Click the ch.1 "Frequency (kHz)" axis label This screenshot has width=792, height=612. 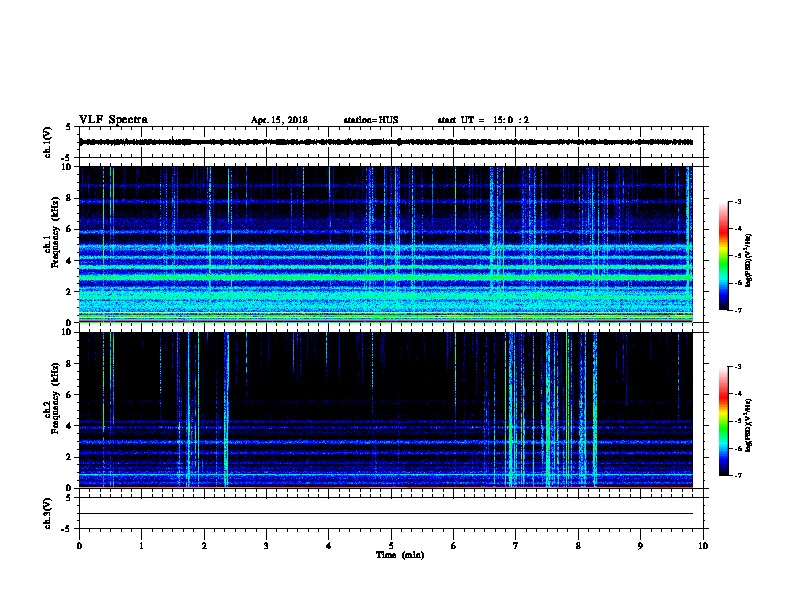[x=56, y=233]
